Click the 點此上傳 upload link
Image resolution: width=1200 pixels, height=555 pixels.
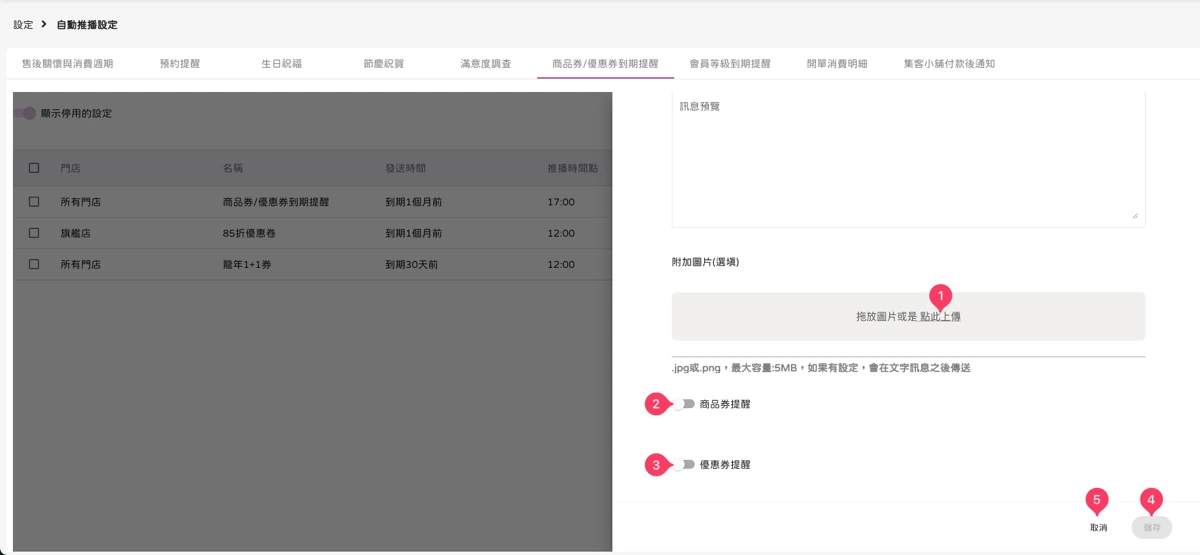(x=941, y=316)
